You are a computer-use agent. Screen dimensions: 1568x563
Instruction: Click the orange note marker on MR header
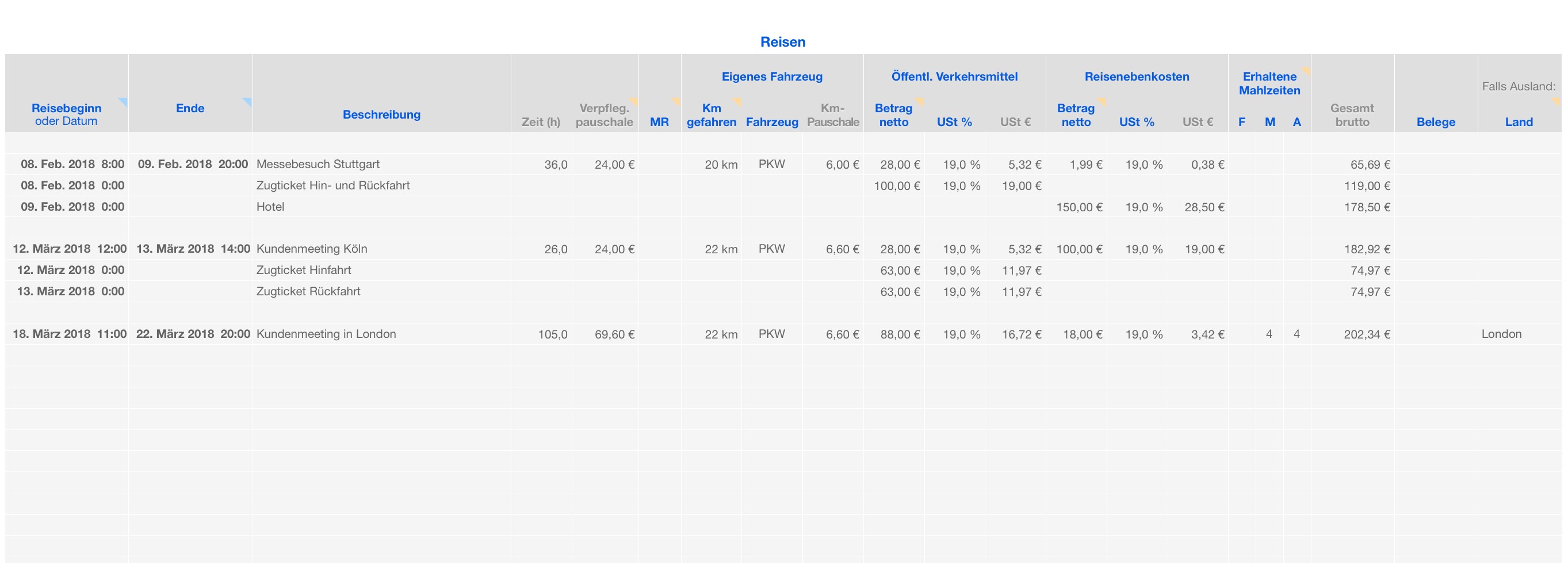[x=676, y=101]
